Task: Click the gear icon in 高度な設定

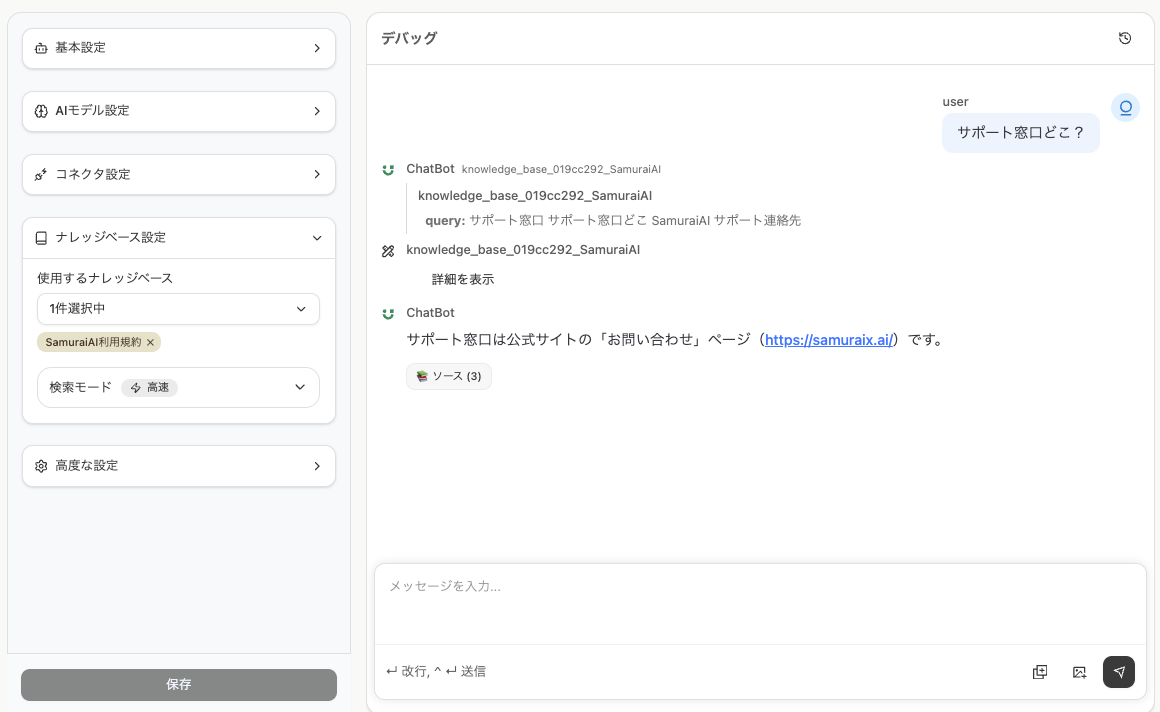Action: pos(41,466)
